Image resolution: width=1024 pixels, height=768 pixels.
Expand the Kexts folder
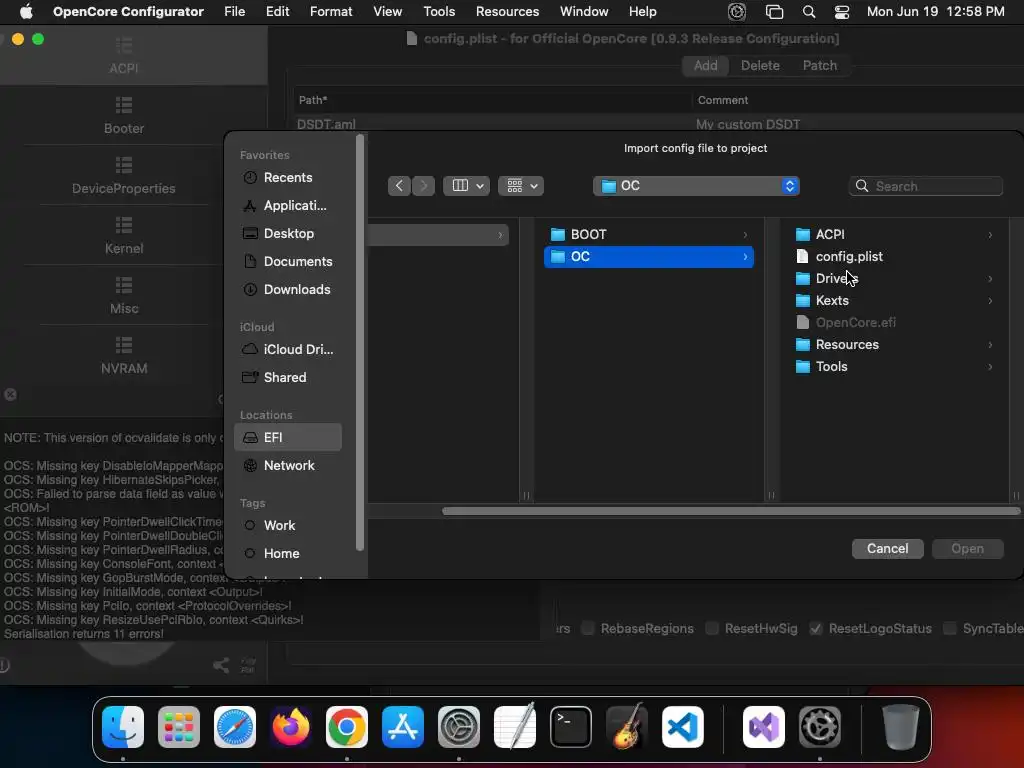990,301
